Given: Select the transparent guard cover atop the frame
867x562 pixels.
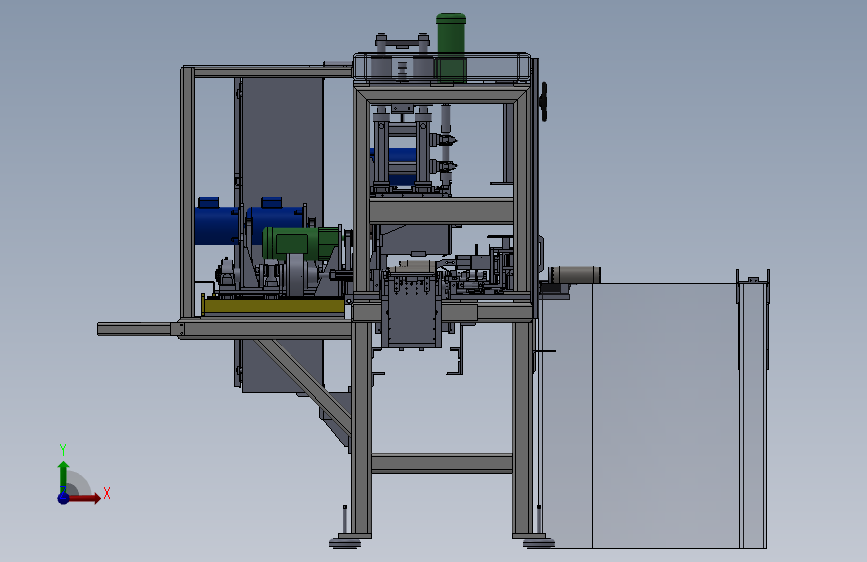Looking at the screenshot, I should 442,69.
